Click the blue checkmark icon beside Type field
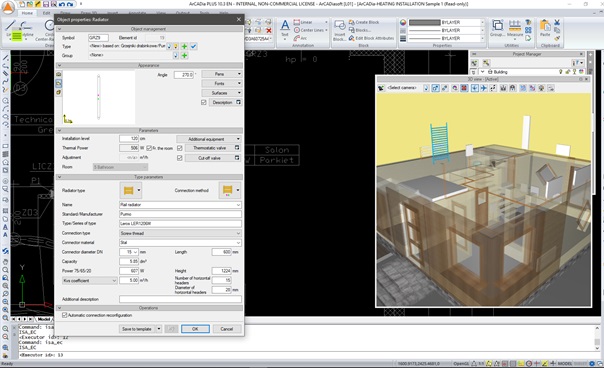The image size is (604, 368). coord(193,46)
